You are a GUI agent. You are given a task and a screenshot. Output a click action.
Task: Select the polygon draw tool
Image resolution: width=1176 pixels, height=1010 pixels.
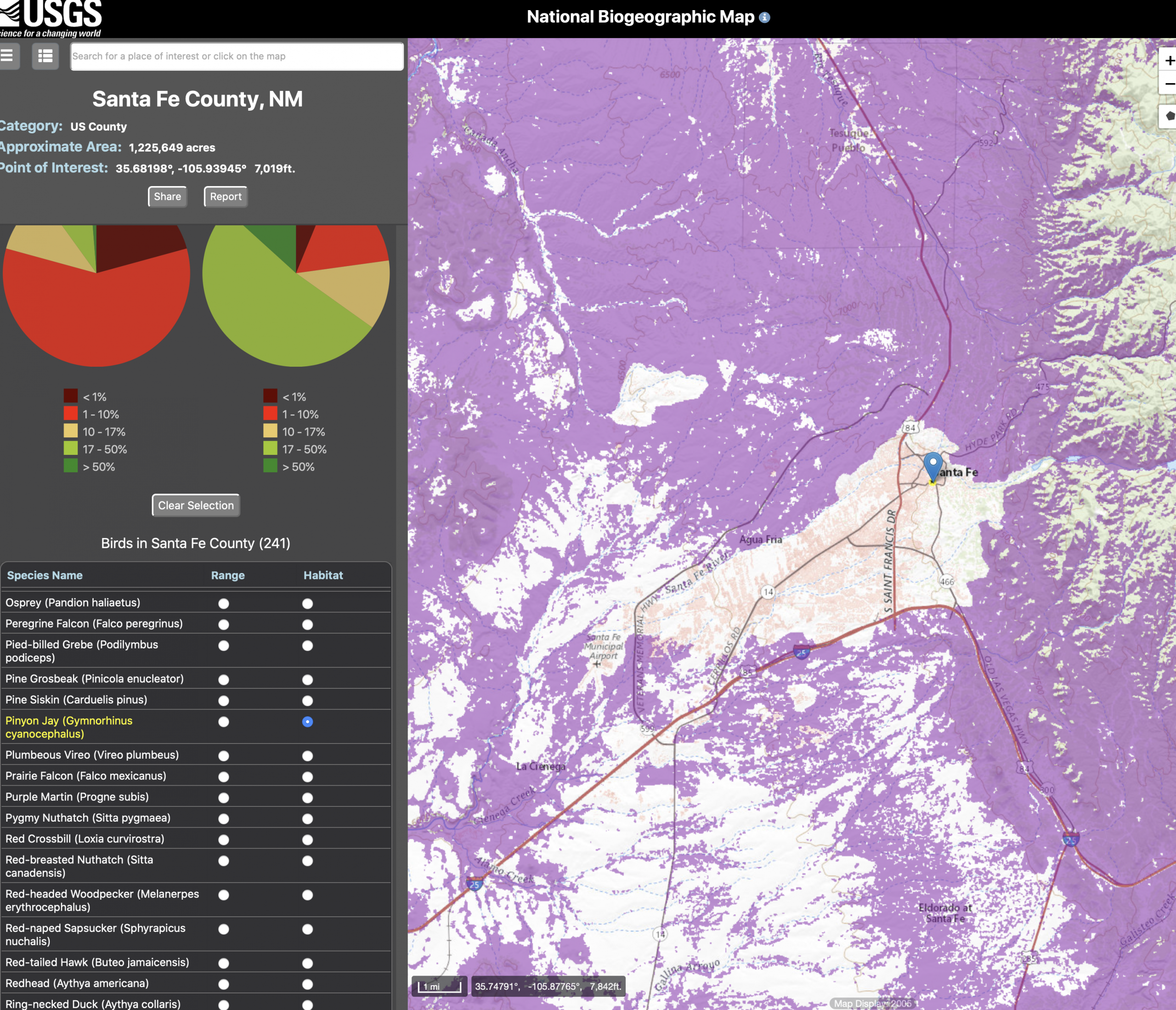tap(1169, 116)
